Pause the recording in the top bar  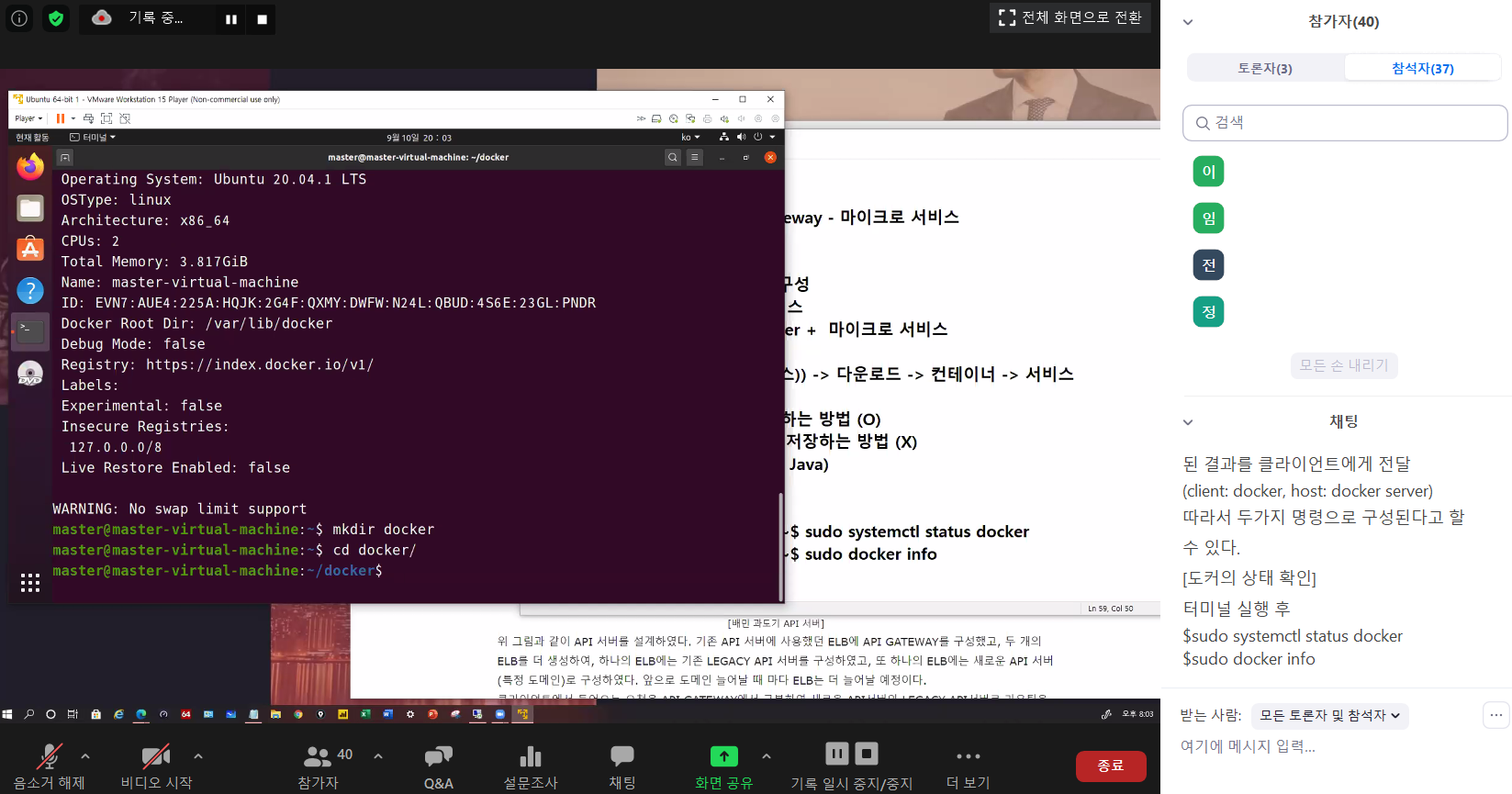coord(231,19)
